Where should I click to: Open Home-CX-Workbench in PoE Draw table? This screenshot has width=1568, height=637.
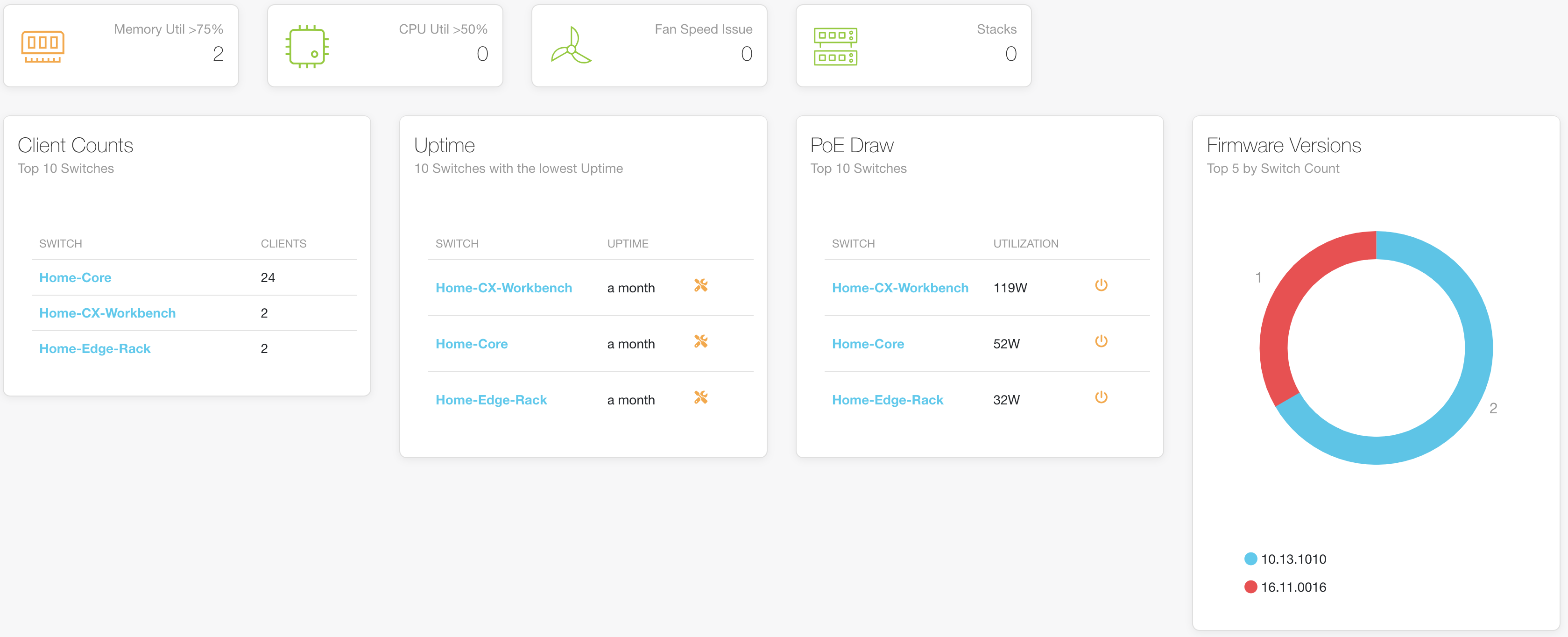tap(900, 288)
